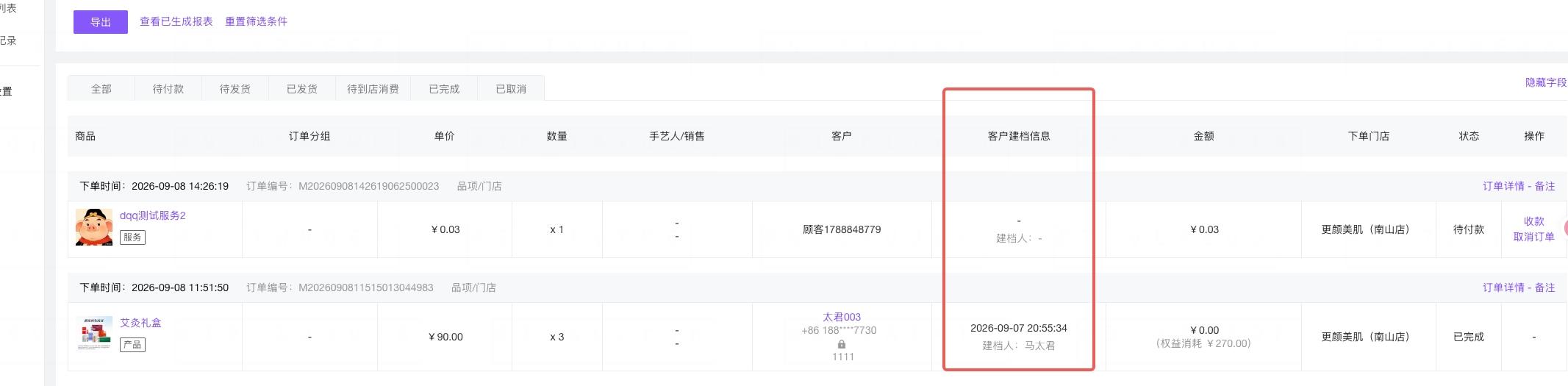Open the dqq测试服务2 product thumbnail
The image size is (1568, 386).
point(93,226)
